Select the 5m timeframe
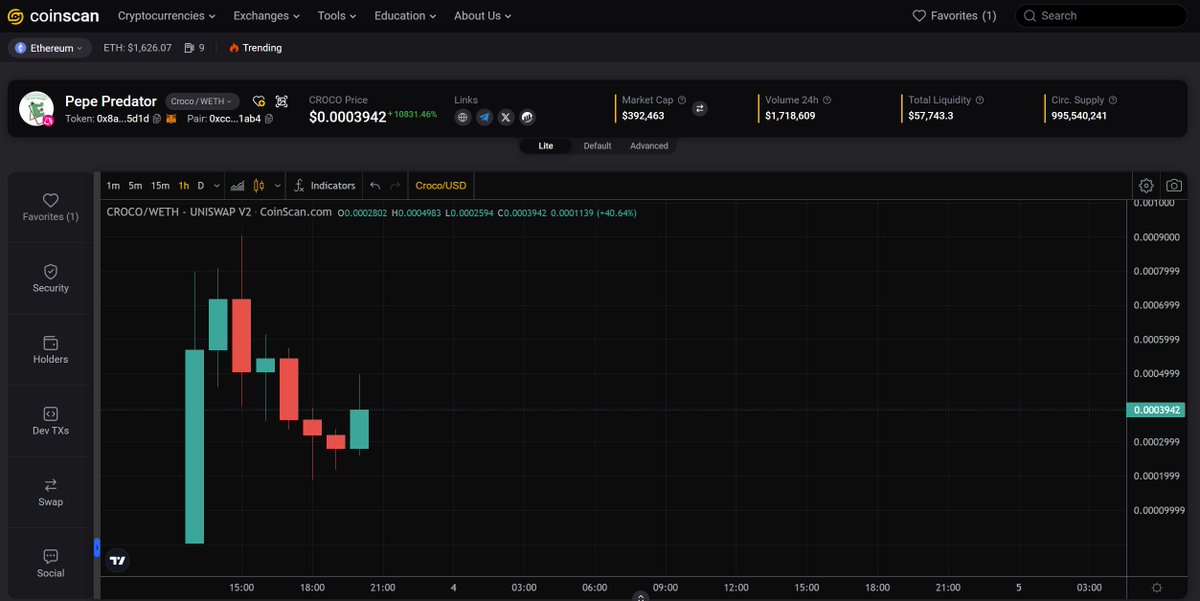Viewport: 1200px width, 601px height. 135,185
